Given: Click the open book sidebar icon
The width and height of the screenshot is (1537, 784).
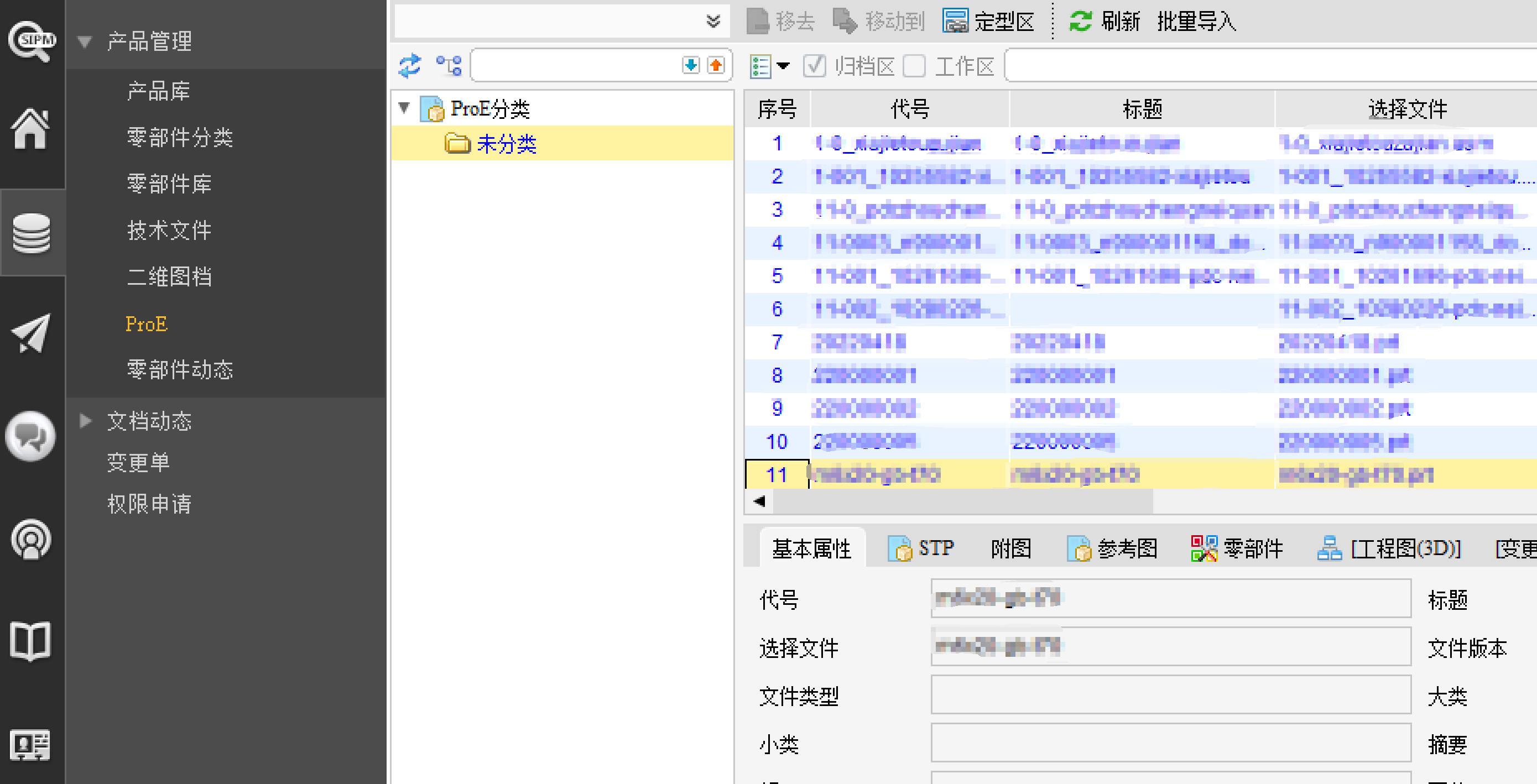Looking at the screenshot, I should click(x=31, y=642).
